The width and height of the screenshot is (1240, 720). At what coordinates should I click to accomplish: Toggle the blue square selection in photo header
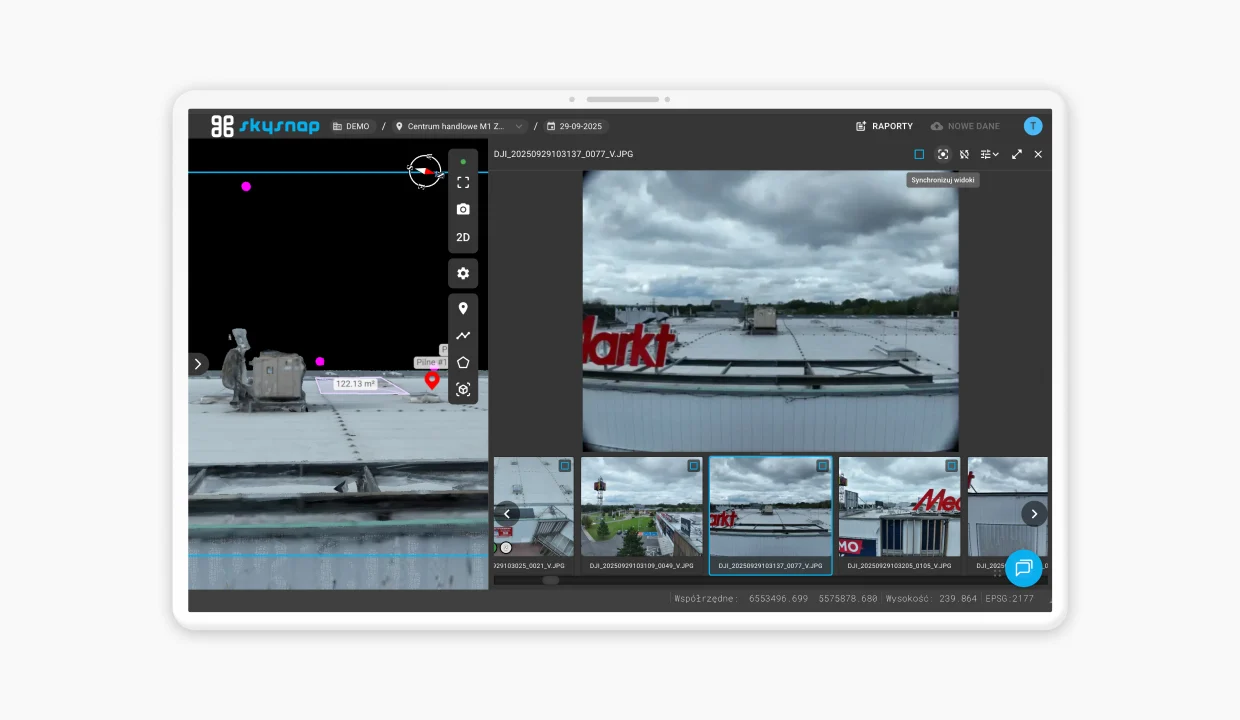(919, 154)
